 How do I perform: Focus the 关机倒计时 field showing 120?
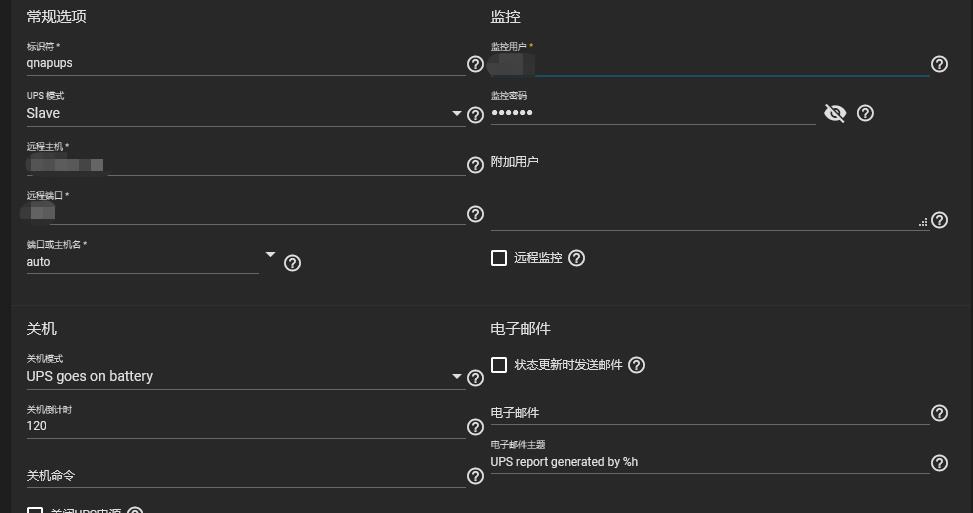246,426
